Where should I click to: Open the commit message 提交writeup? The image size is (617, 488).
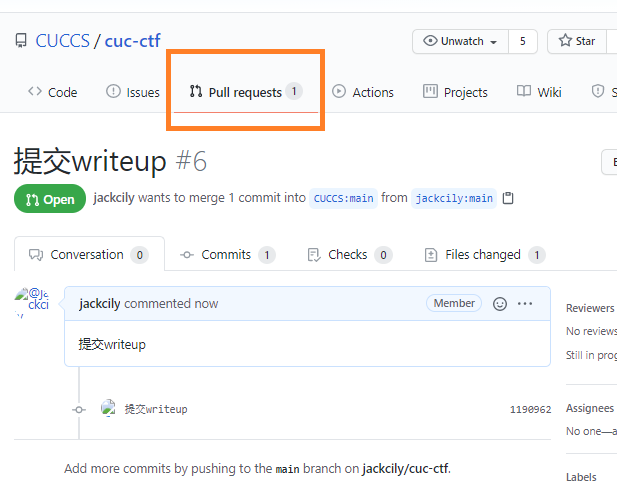(156, 409)
